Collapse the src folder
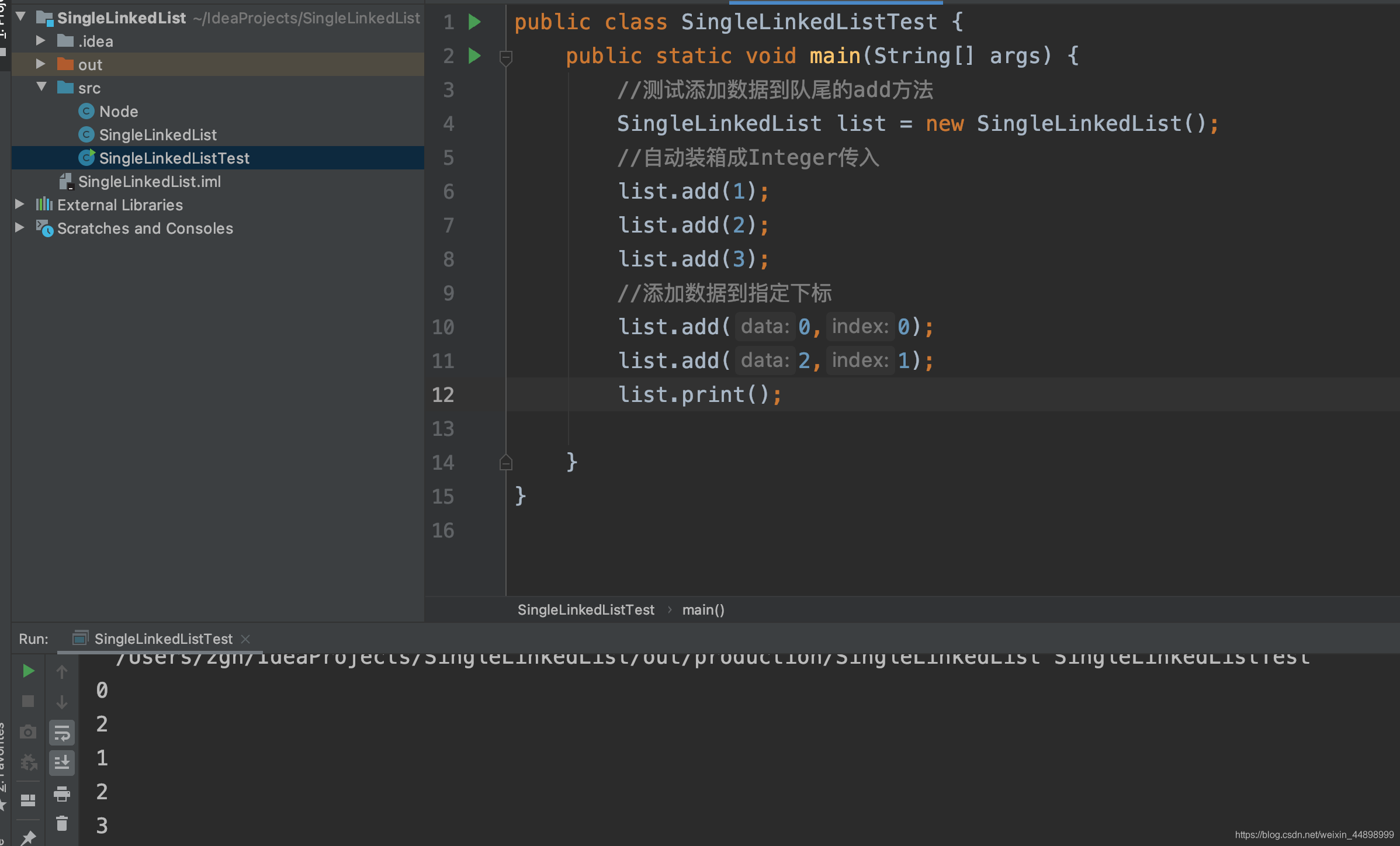Image resolution: width=1400 pixels, height=846 pixels. pyautogui.click(x=41, y=87)
